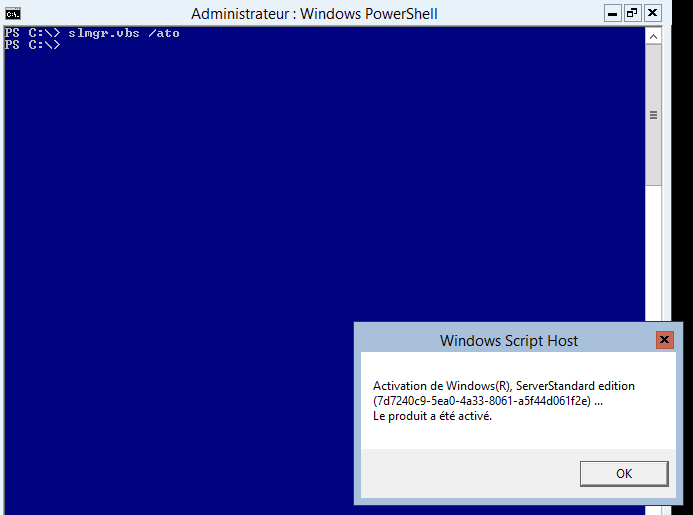The height and width of the screenshot is (515, 693).
Task: Click the activation ID '7d7240c9-5ea0-4a33-8061-a5f44d061f2e' text
Action: pos(482,401)
